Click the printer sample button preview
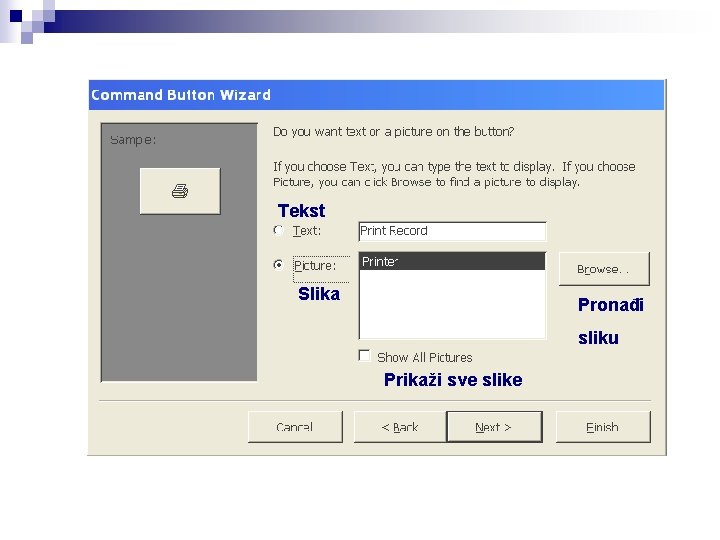The width and height of the screenshot is (720, 540). point(180,191)
